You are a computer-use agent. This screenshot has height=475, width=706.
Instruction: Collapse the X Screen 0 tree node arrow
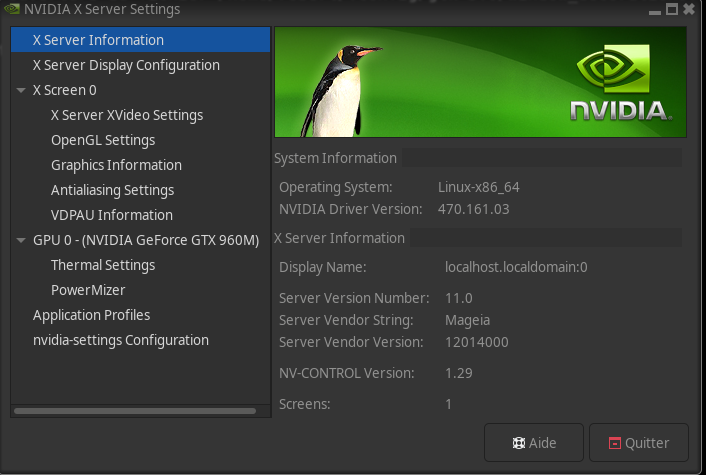pyautogui.click(x=21, y=90)
